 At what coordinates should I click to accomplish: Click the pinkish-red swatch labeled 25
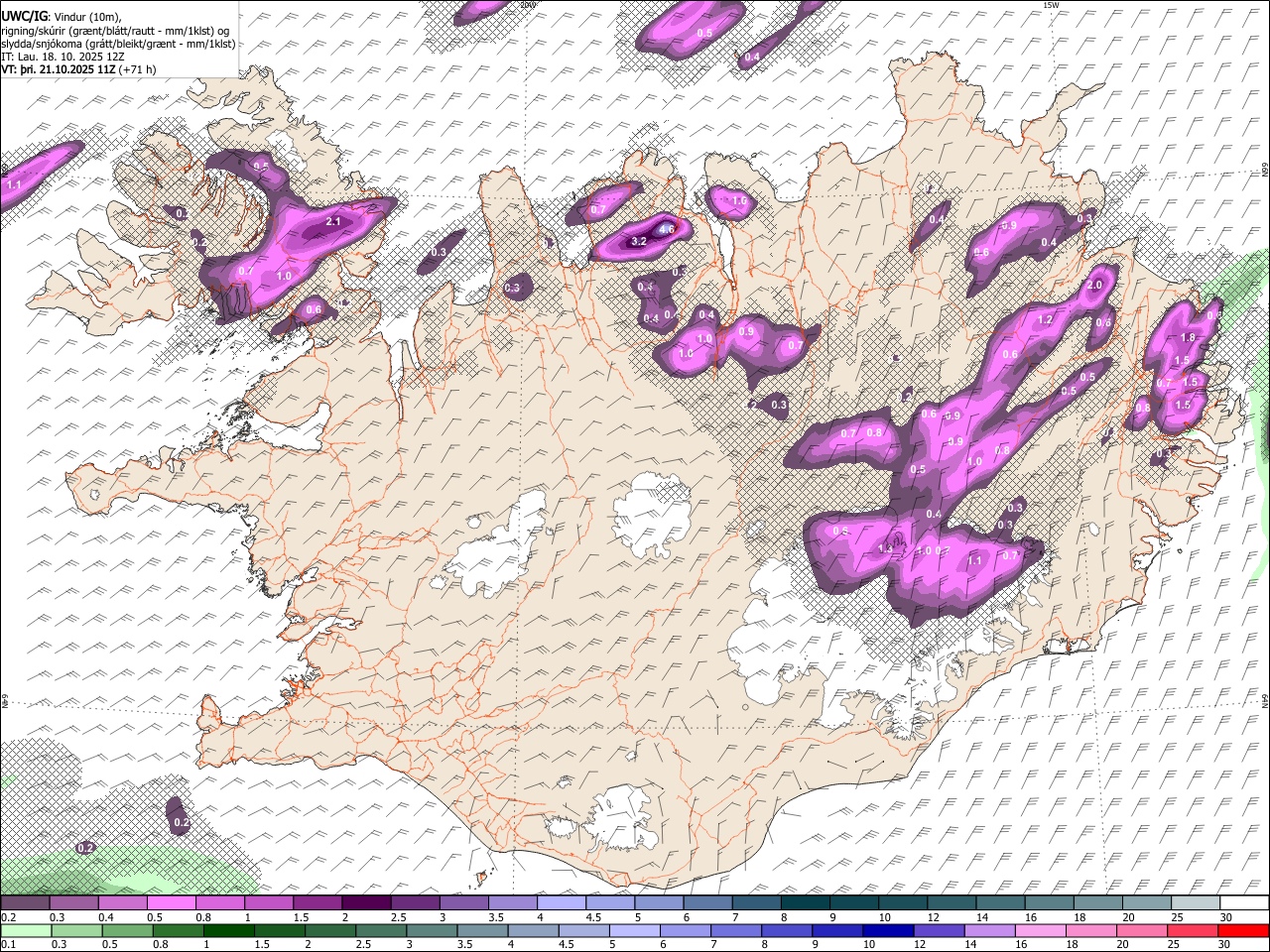point(1193,930)
